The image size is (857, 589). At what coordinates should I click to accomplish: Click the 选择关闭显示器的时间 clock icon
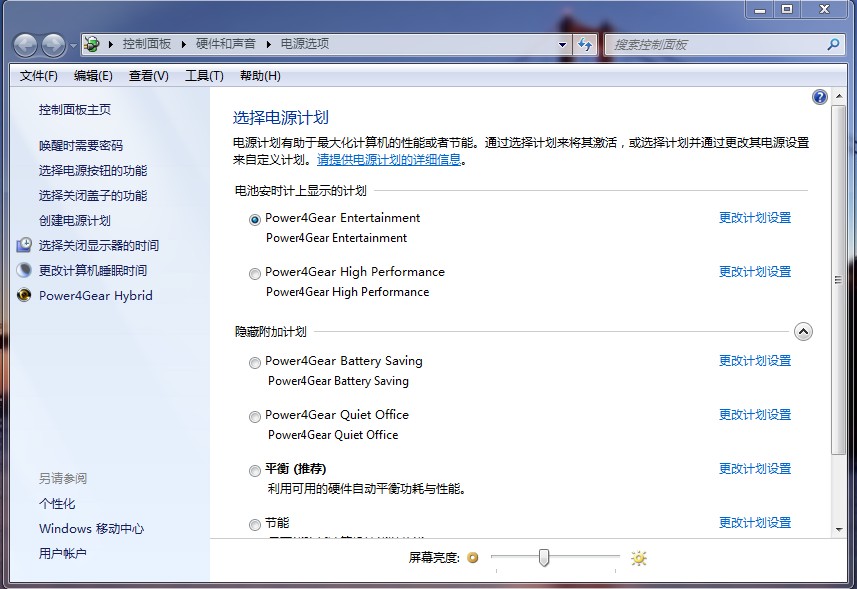tap(24, 245)
